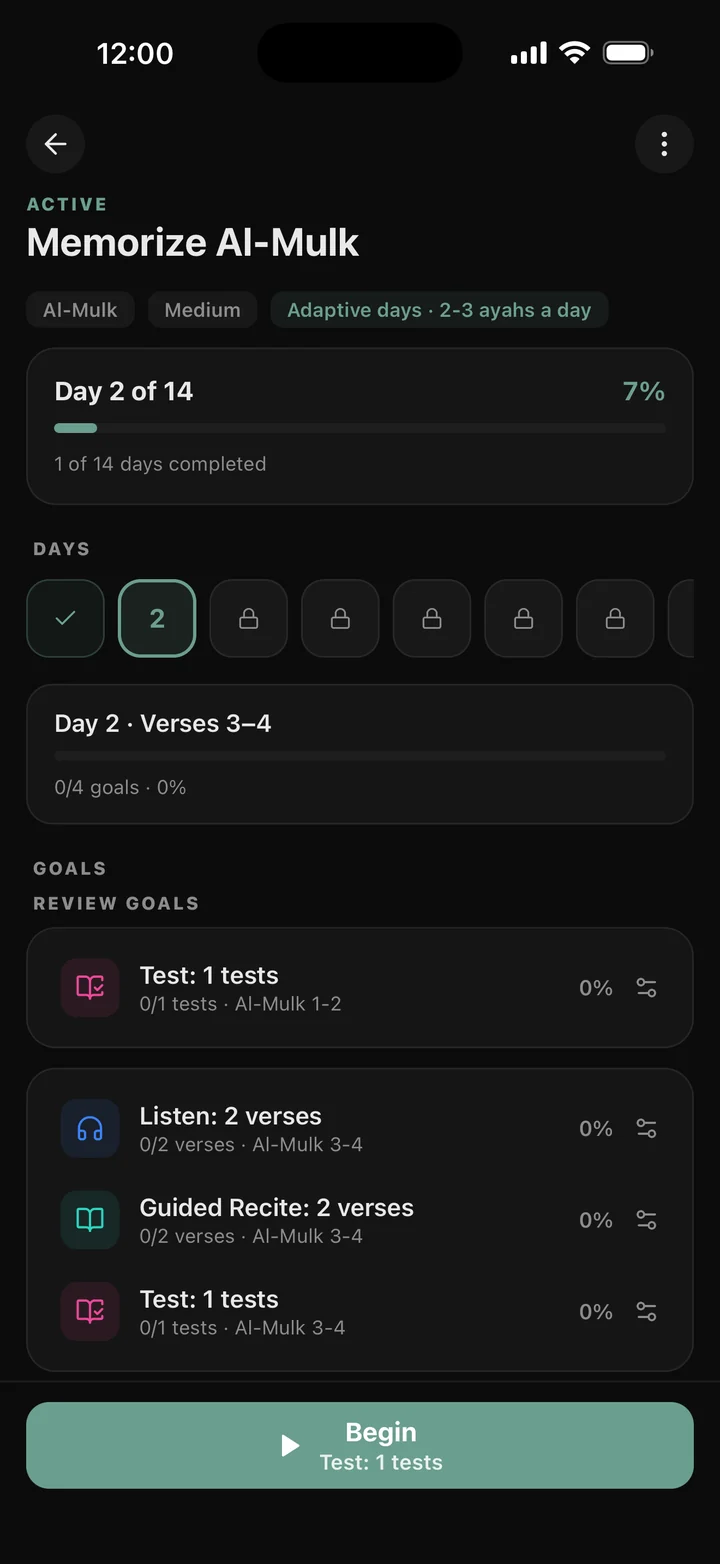Tap the open book Guided Recite icon

90,1220
